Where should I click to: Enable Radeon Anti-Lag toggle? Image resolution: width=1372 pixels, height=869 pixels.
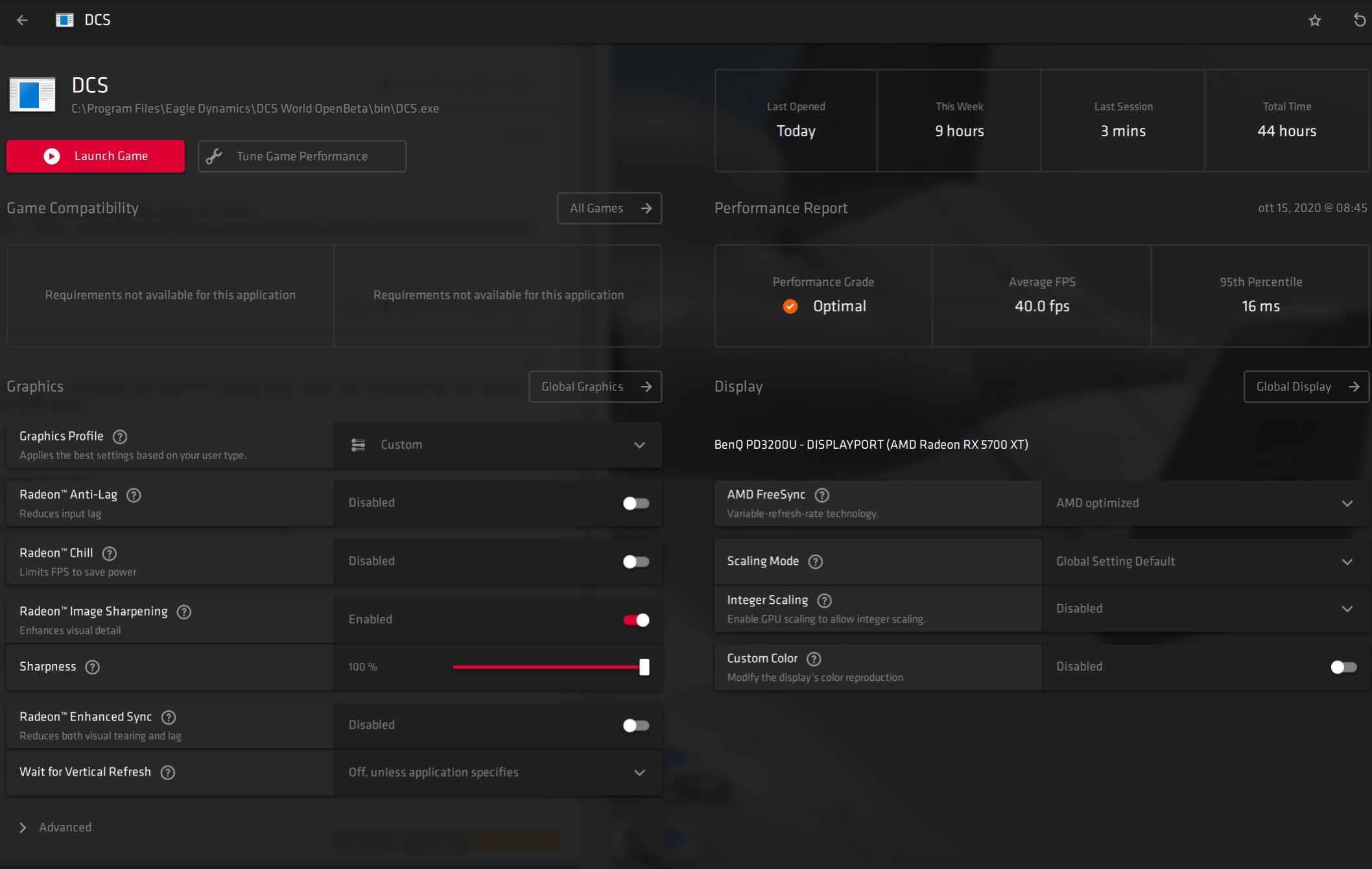pos(635,503)
